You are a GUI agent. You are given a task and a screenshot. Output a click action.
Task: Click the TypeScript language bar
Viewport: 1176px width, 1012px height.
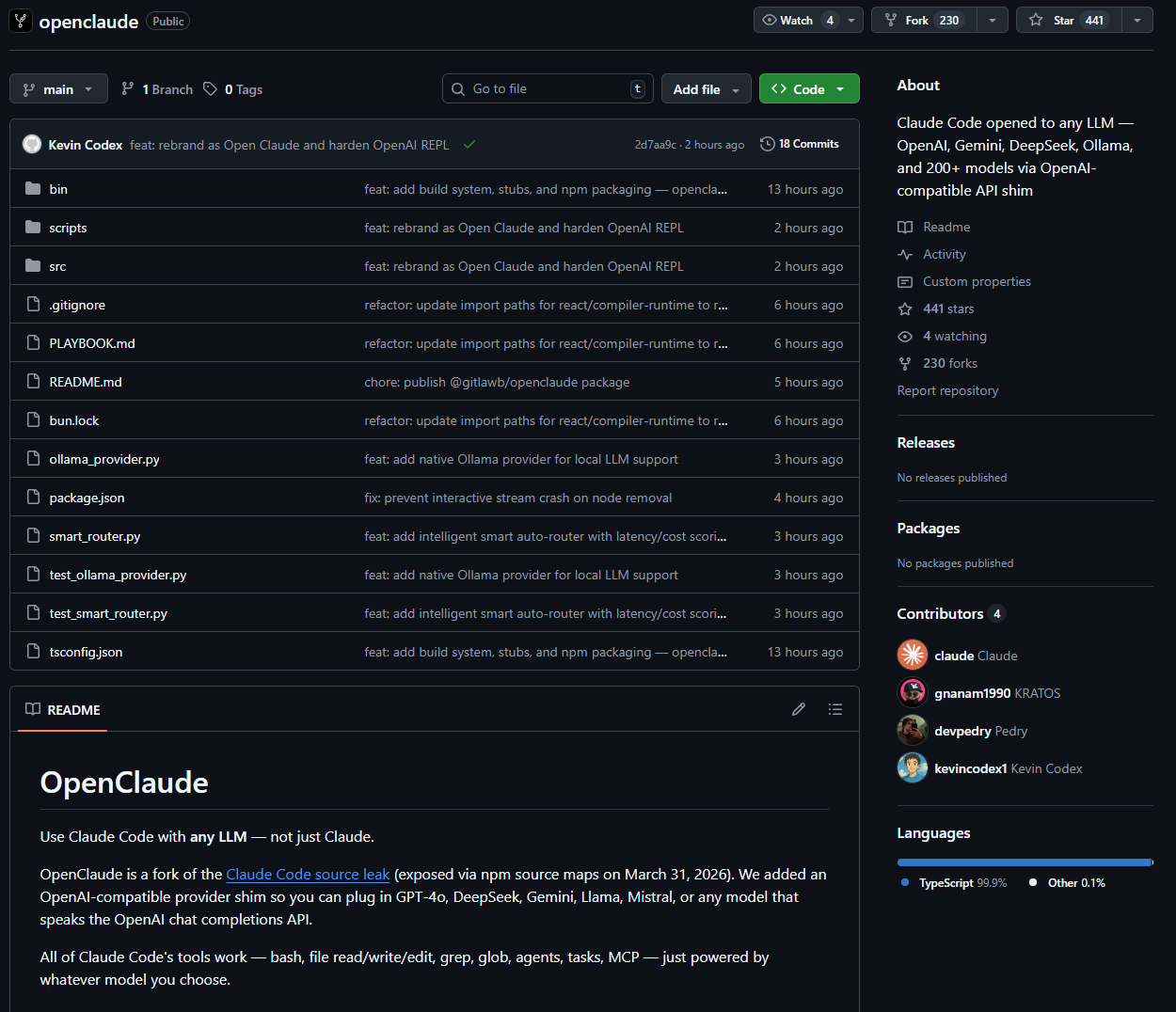tap(1025, 862)
